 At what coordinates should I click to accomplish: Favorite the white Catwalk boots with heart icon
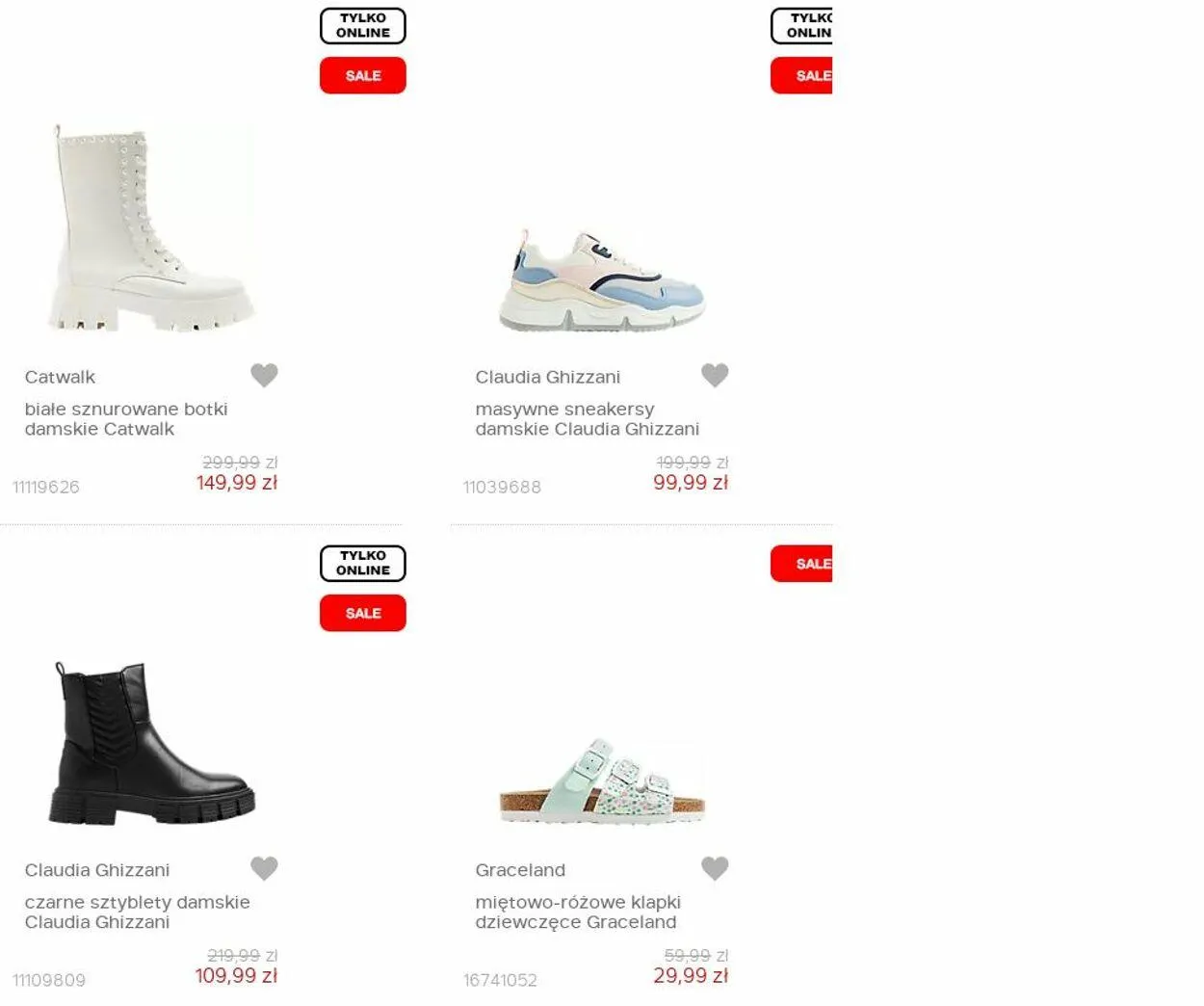[264, 375]
